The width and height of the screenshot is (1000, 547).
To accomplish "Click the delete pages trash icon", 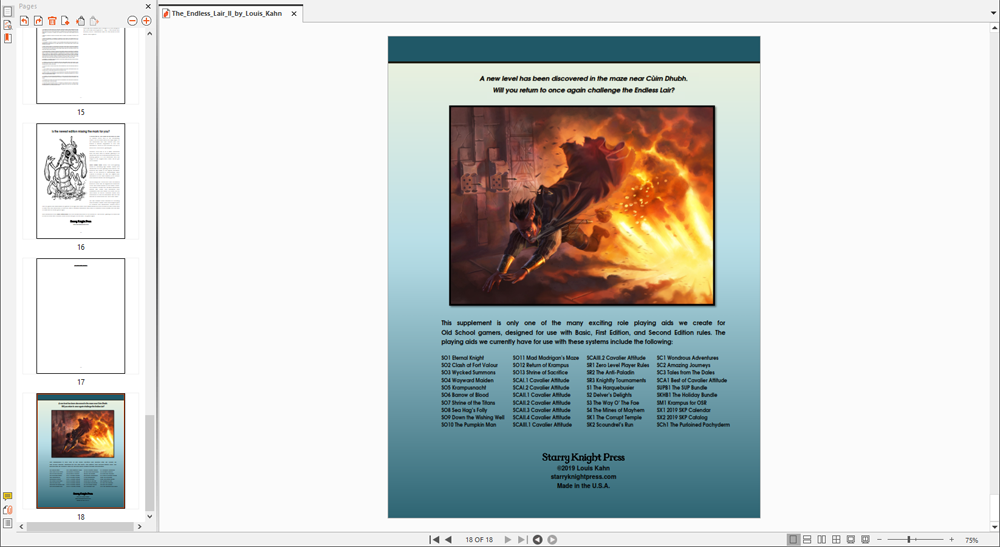I will pyautogui.click(x=52, y=21).
